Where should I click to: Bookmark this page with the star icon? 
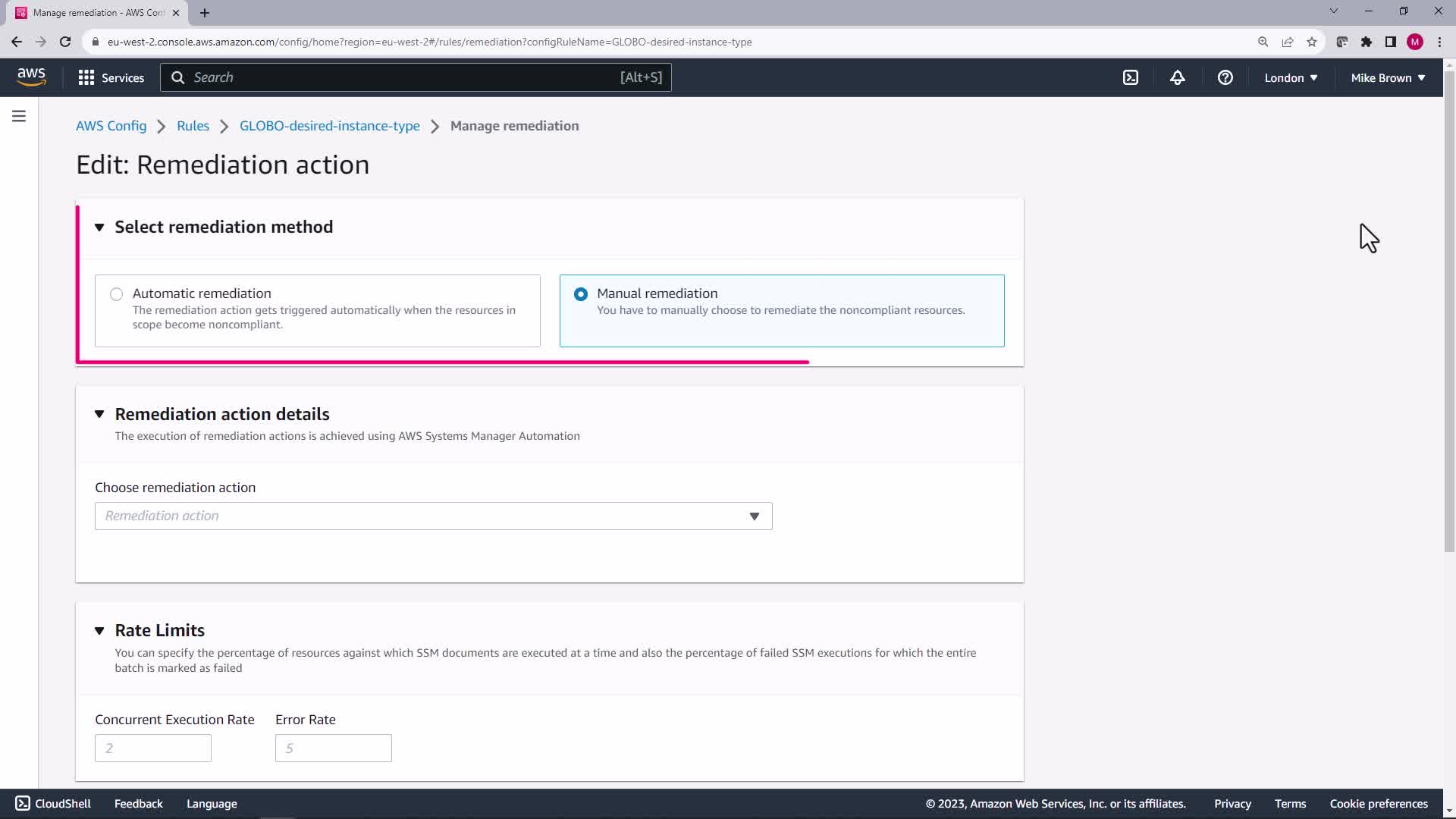click(1311, 42)
